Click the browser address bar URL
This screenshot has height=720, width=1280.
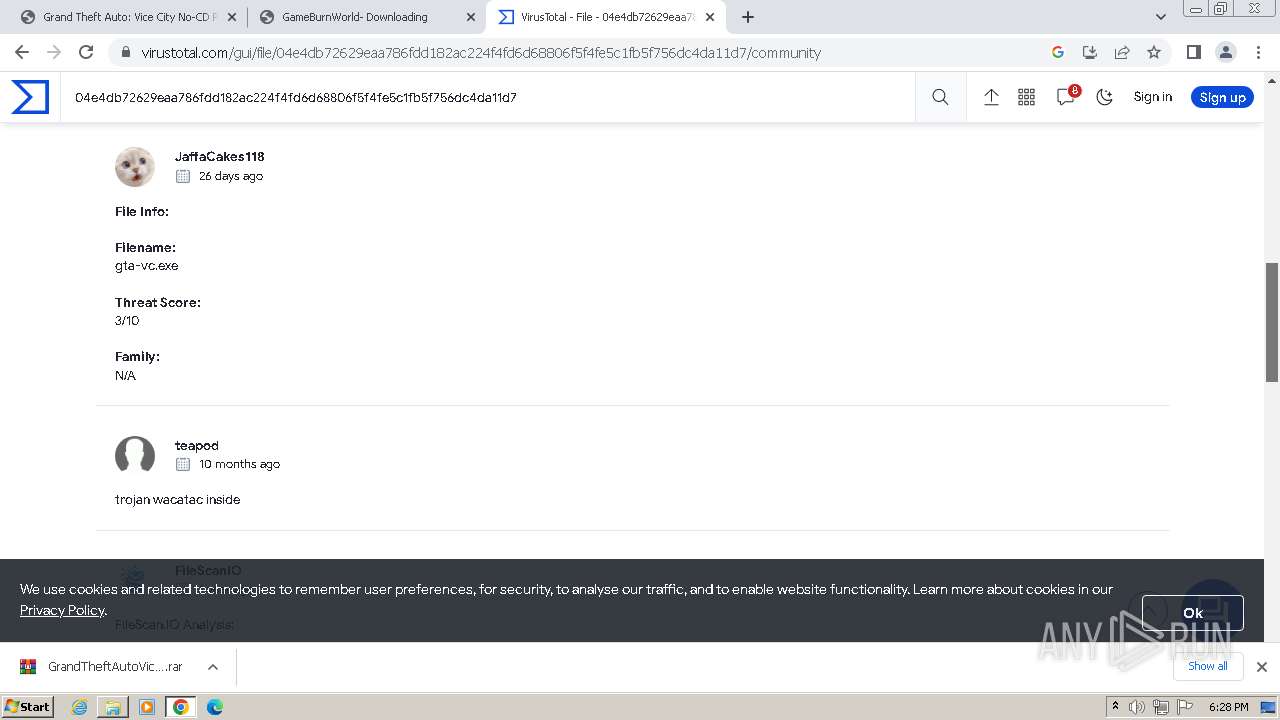[x=480, y=53]
